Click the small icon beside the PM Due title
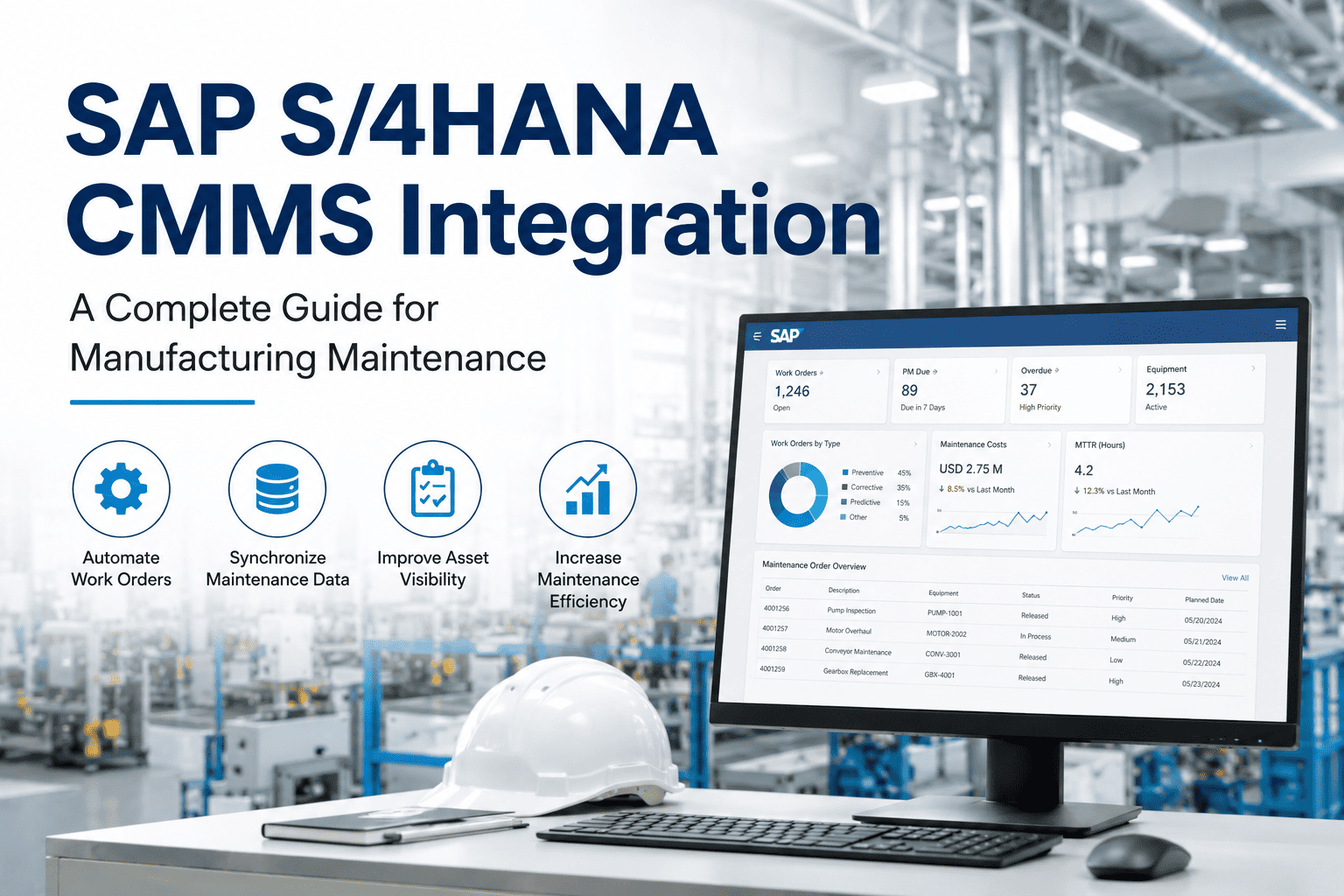This screenshot has width=1344, height=896. point(935,372)
